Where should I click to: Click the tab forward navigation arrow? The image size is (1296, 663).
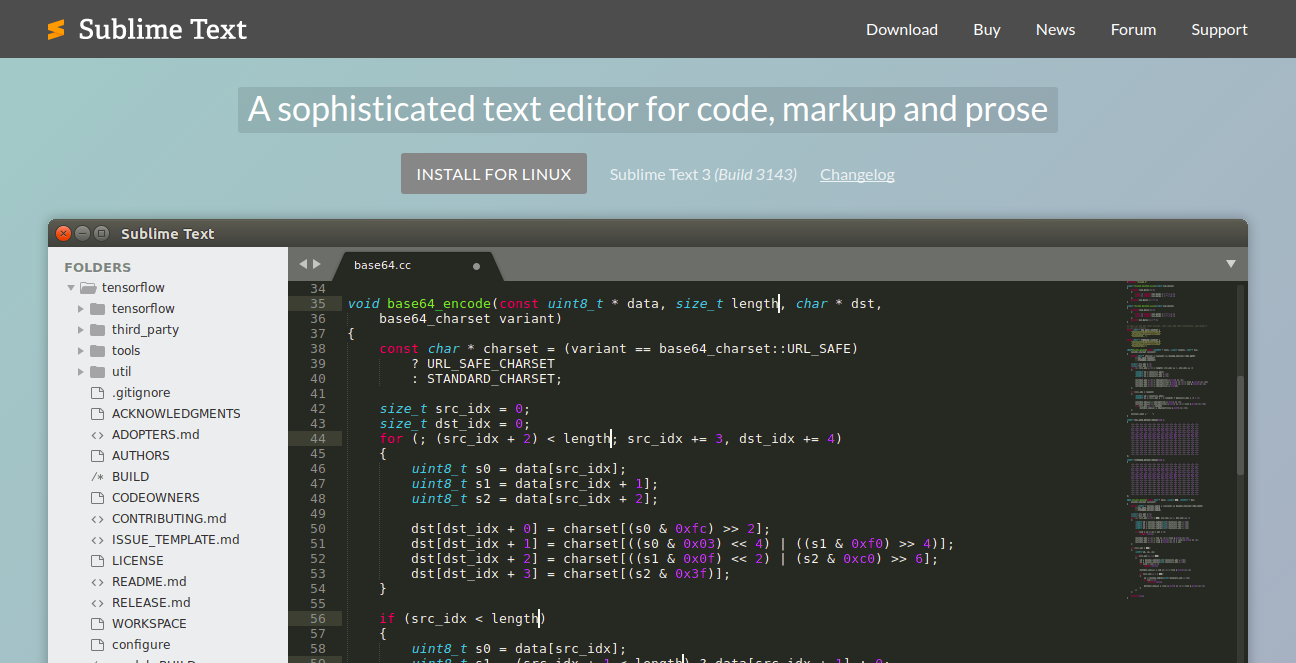click(x=317, y=264)
